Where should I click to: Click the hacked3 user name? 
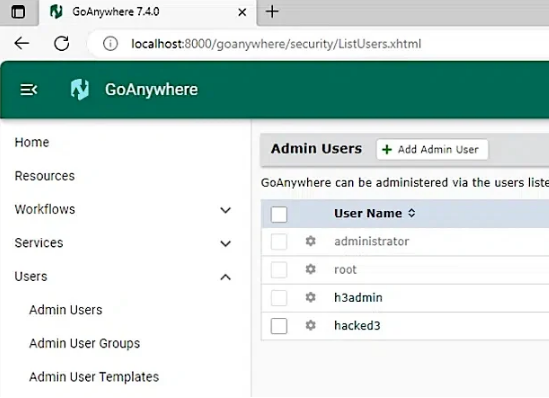tap(357, 326)
